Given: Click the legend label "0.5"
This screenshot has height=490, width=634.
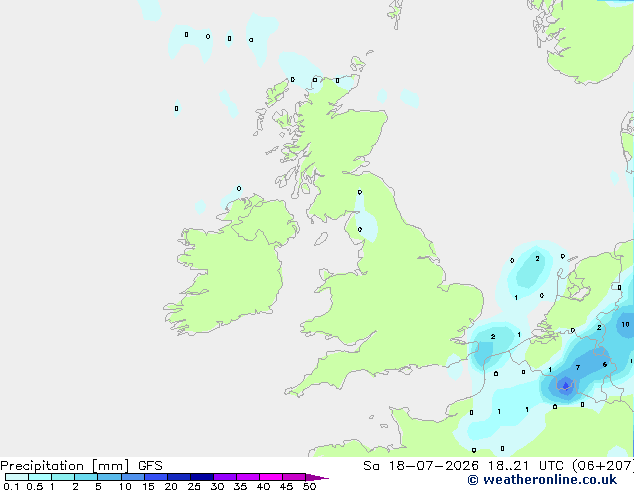Looking at the screenshot, I should click(35, 486).
